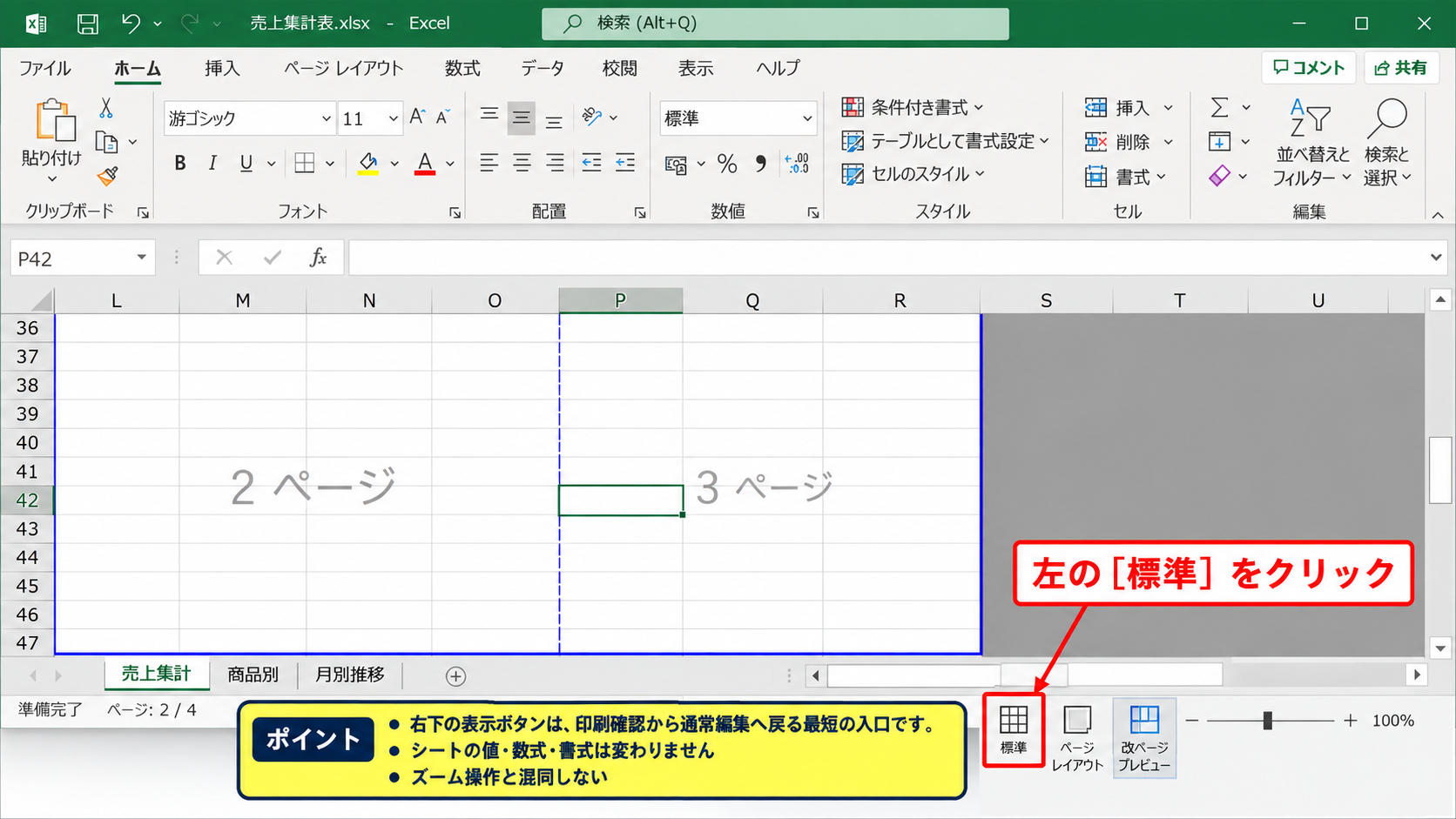The height and width of the screenshot is (819, 1456).
Task: Open the ページ レイアウト ribbon tab
Action: click(x=343, y=68)
